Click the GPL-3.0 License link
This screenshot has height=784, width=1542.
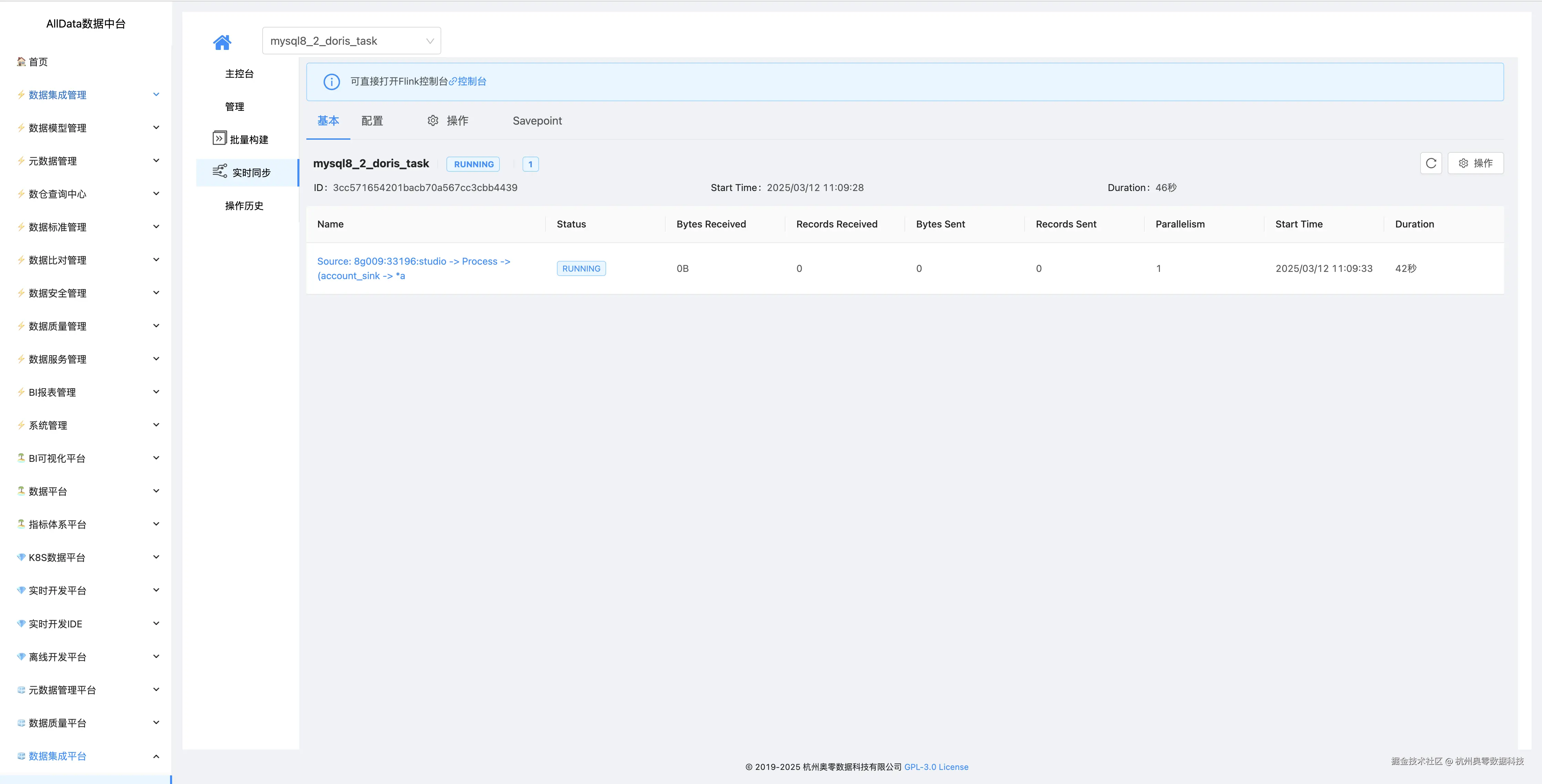(936, 767)
